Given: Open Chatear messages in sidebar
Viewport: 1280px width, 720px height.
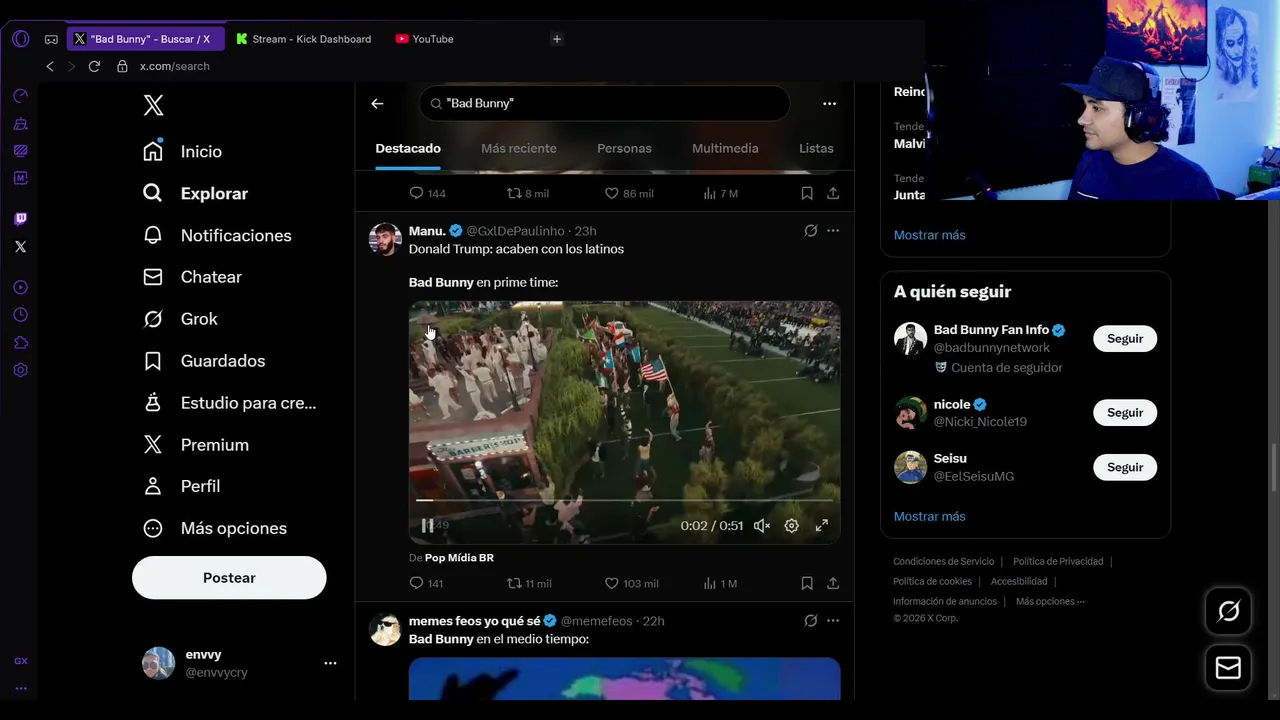Looking at the screenshot, I should [x=192, y=277].
